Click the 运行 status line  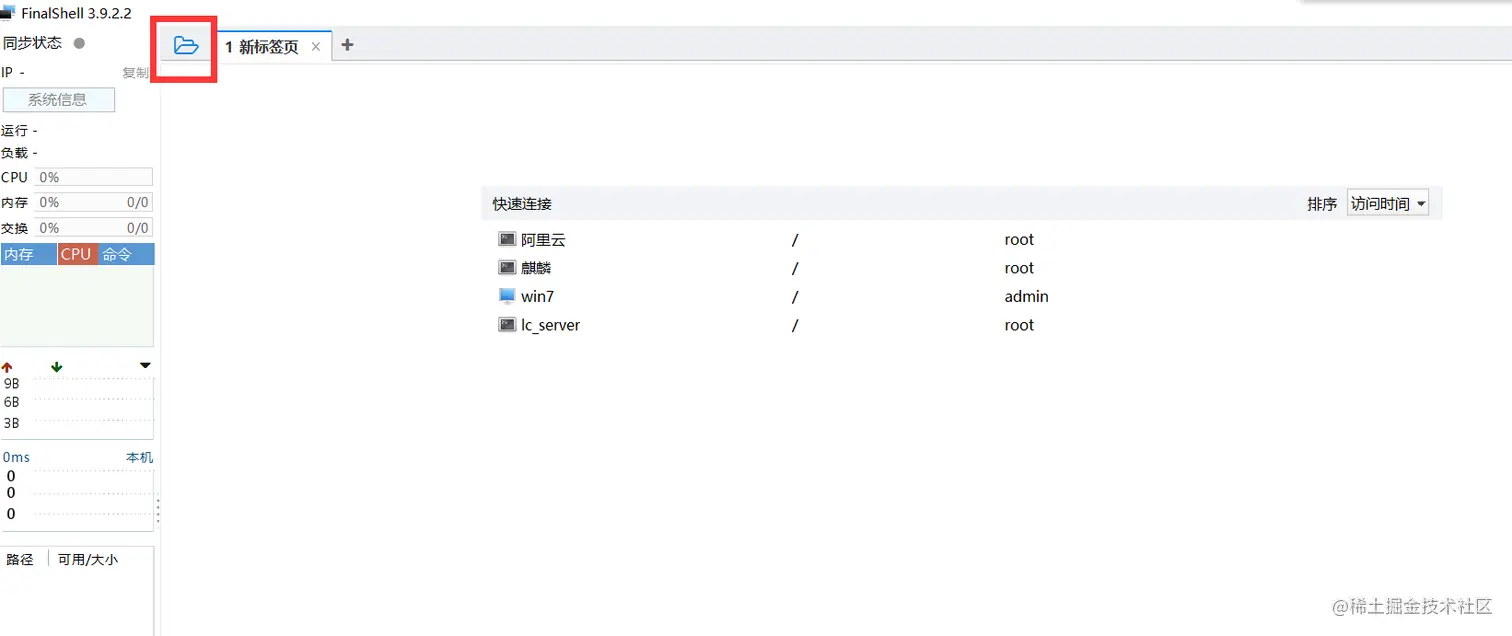click(19, 131)
